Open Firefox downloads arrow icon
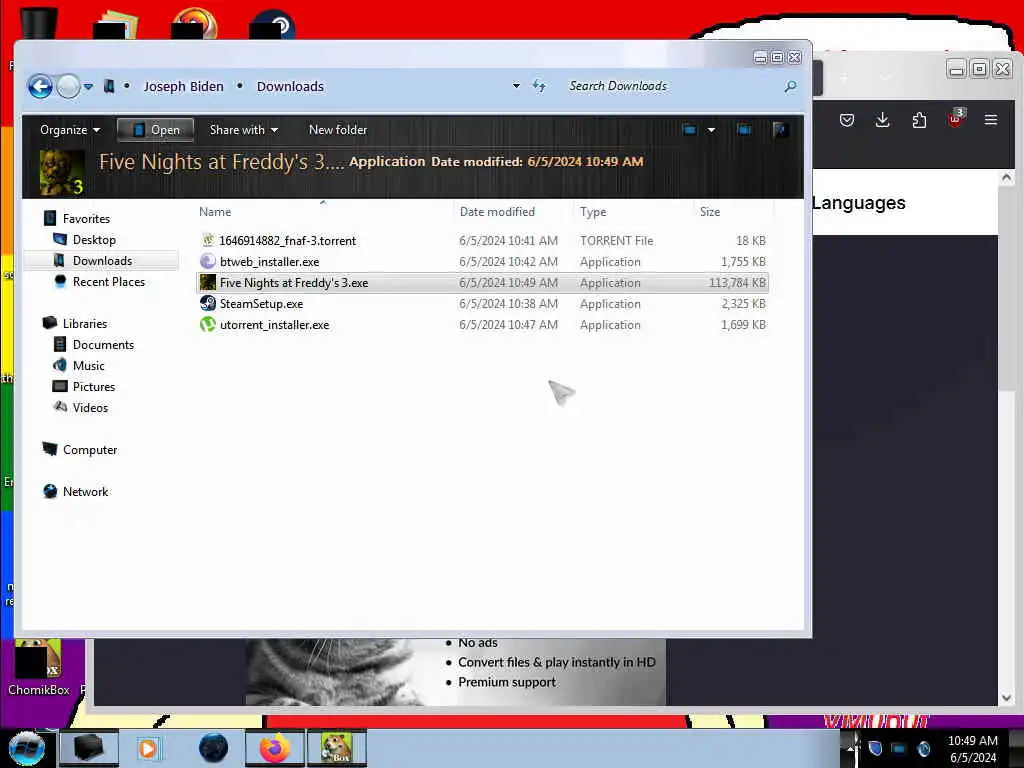Viewport: 1024px width, 768px height. (882, 120)
